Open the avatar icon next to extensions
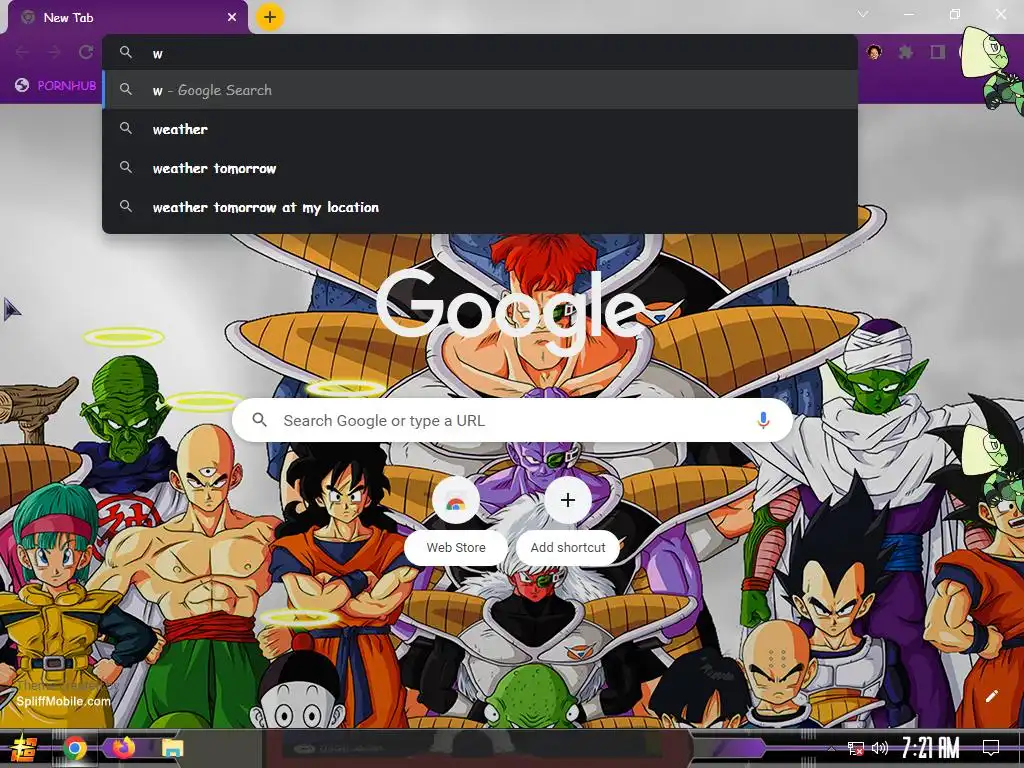This screenshot has width=1024, height=768. [x=874, y=52]
